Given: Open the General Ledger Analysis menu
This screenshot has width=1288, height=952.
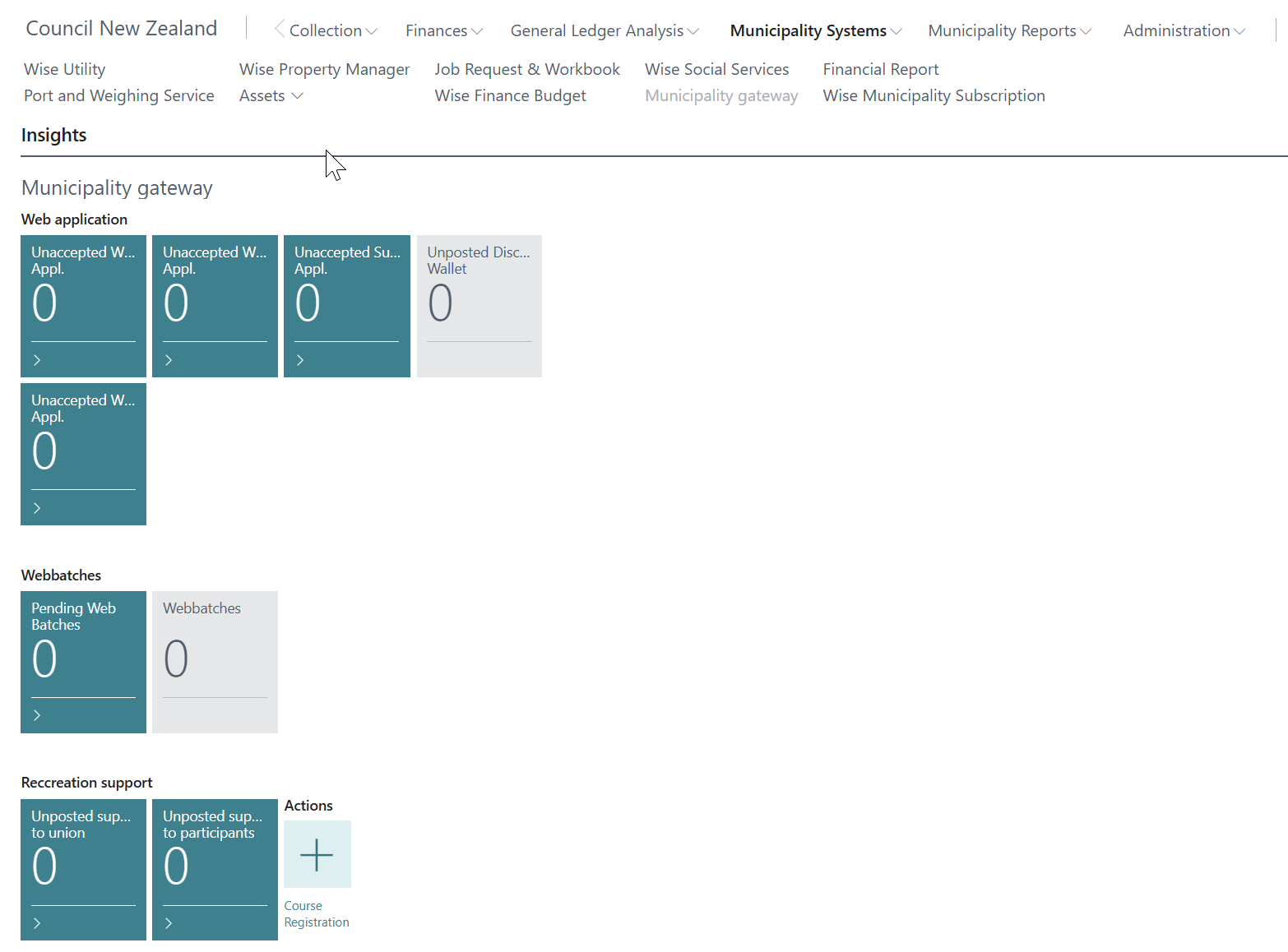Looking at the screenshot, I should [x=604, y=30].
